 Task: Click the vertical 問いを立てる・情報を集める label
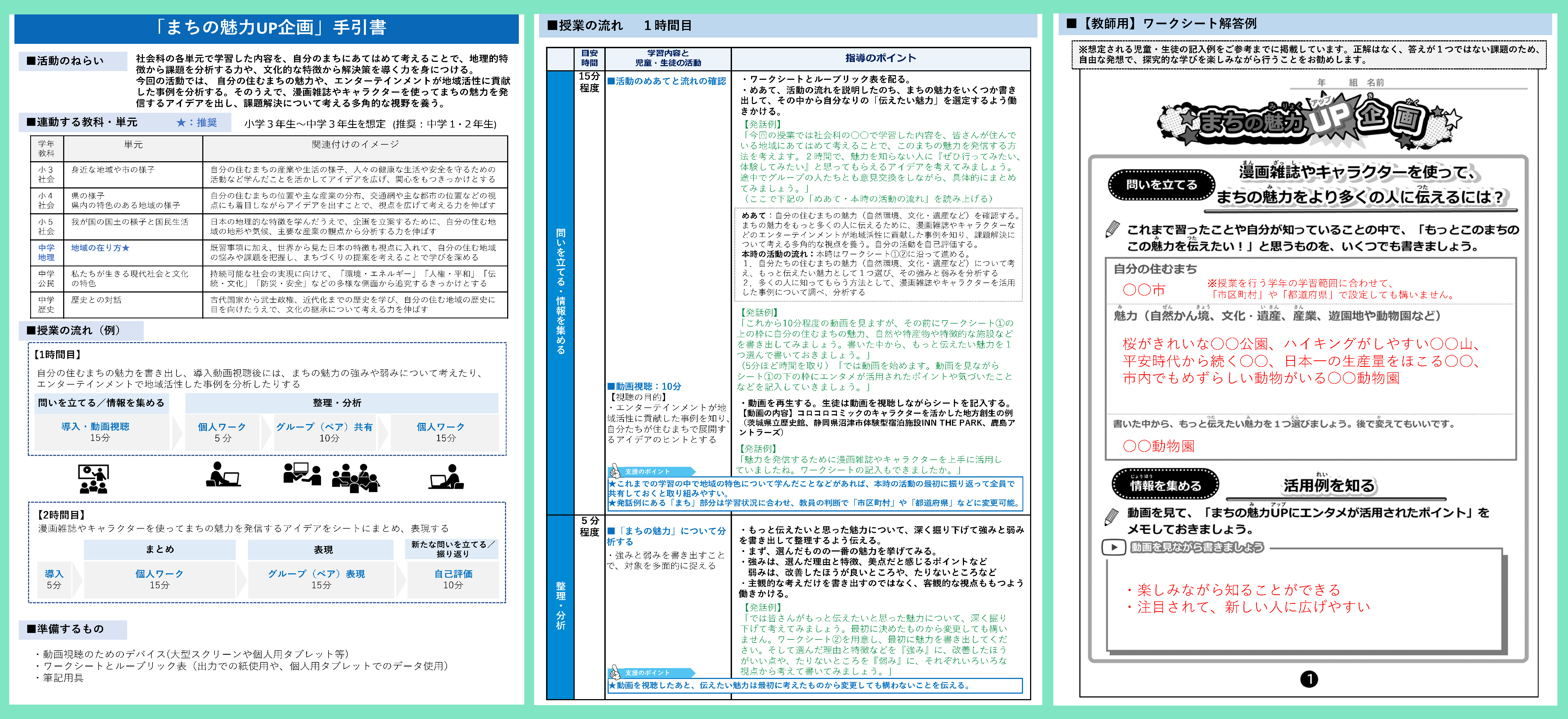[x=561, y=292]
